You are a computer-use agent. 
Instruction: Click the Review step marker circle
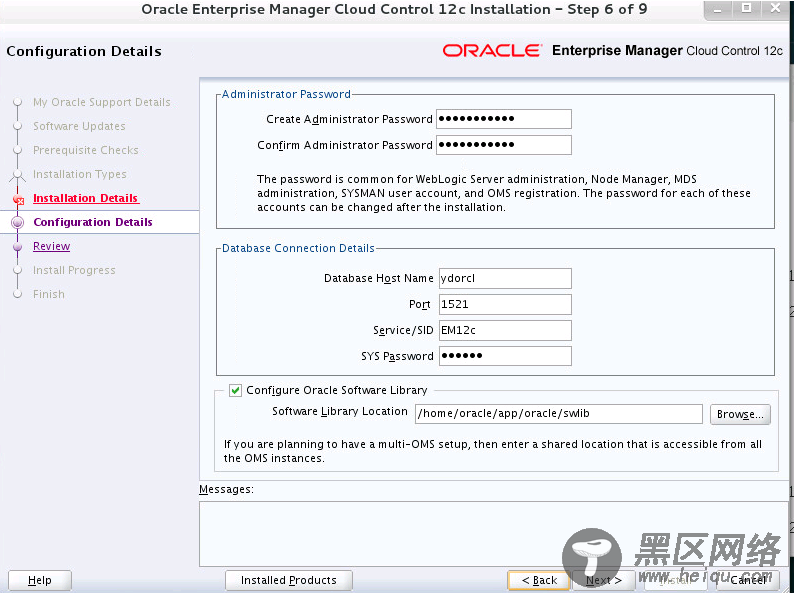coord(18,247)
